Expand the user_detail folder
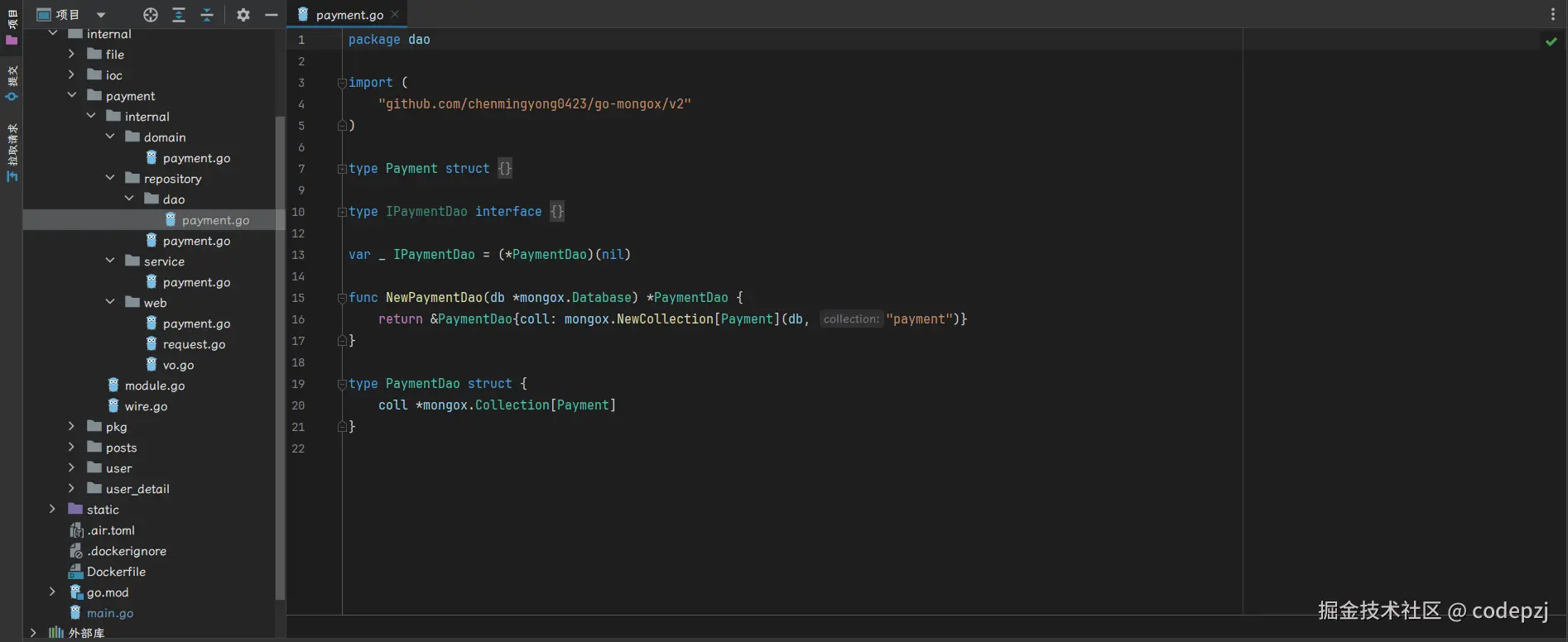Screen dimensions: 1568x642 click(71, 488)
